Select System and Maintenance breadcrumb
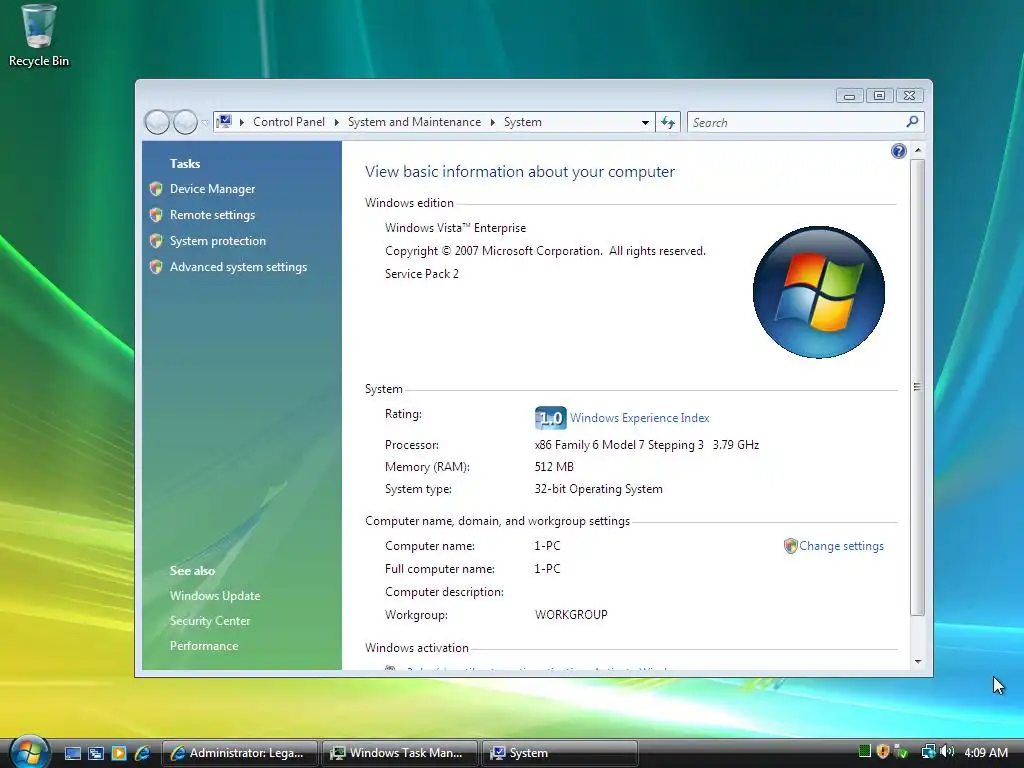 414,122
